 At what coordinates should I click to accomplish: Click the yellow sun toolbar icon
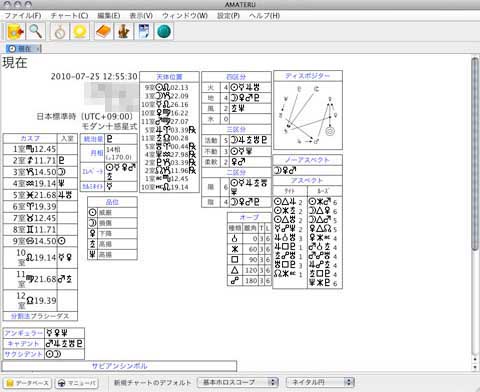(x=80, y=32)
